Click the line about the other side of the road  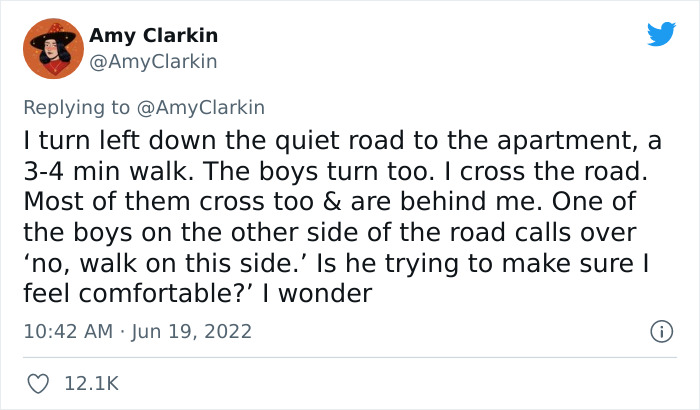click(x=329, y=233)
